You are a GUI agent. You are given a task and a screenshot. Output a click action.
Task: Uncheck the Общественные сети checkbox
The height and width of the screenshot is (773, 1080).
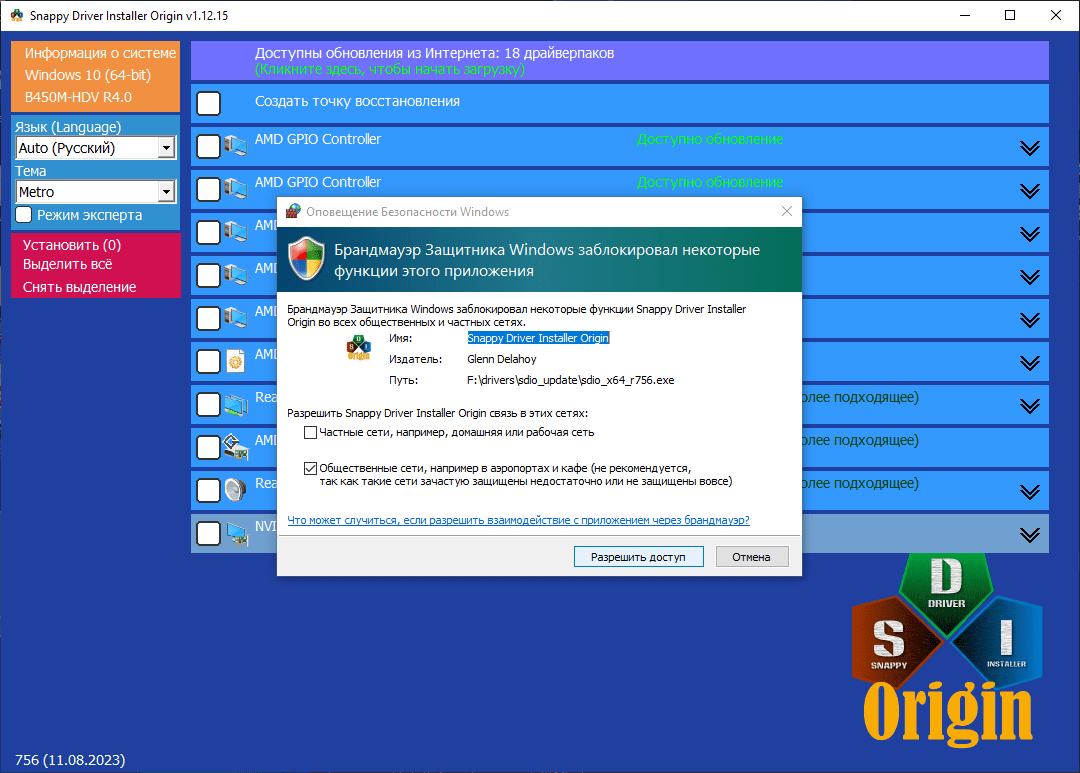tap(311, 468)
